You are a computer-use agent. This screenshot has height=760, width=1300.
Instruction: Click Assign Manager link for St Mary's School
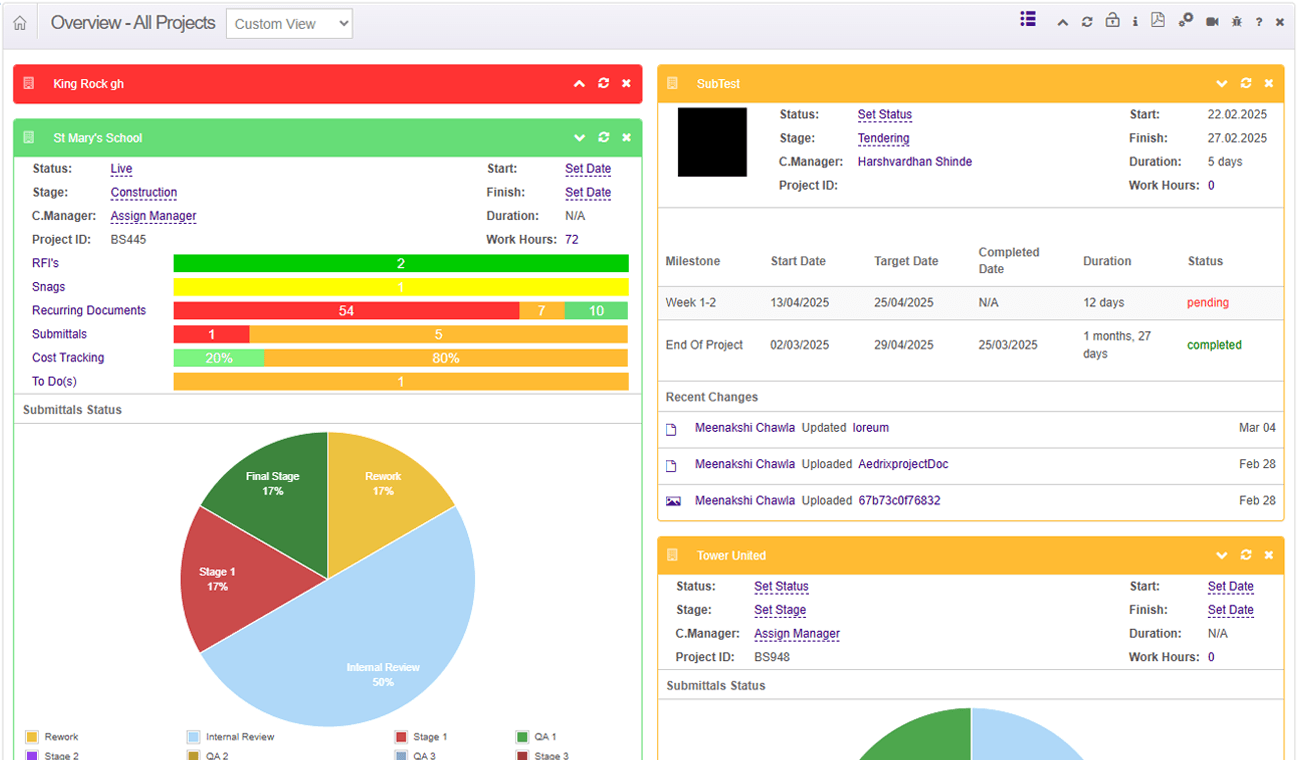pos(153,216)
